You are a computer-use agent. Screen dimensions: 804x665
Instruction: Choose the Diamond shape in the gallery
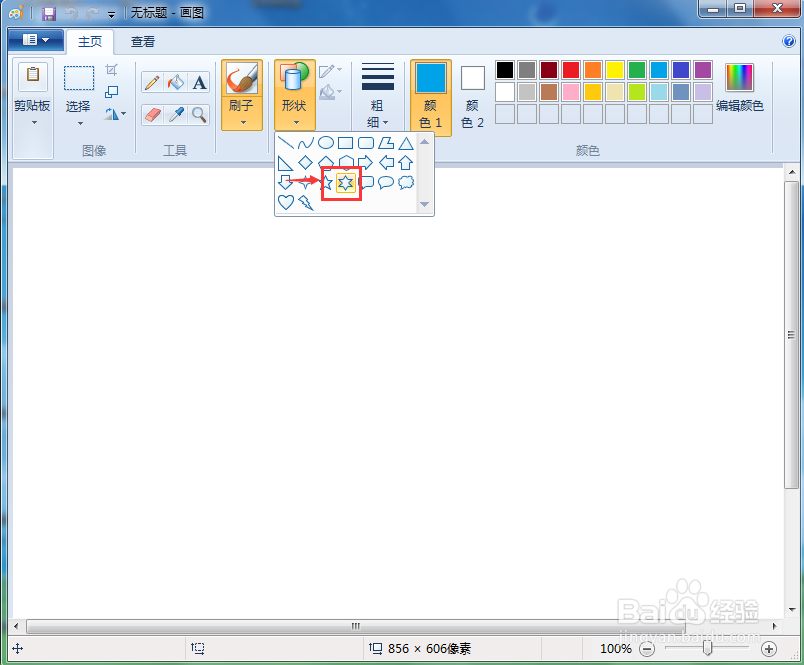[x=306, y=163]
